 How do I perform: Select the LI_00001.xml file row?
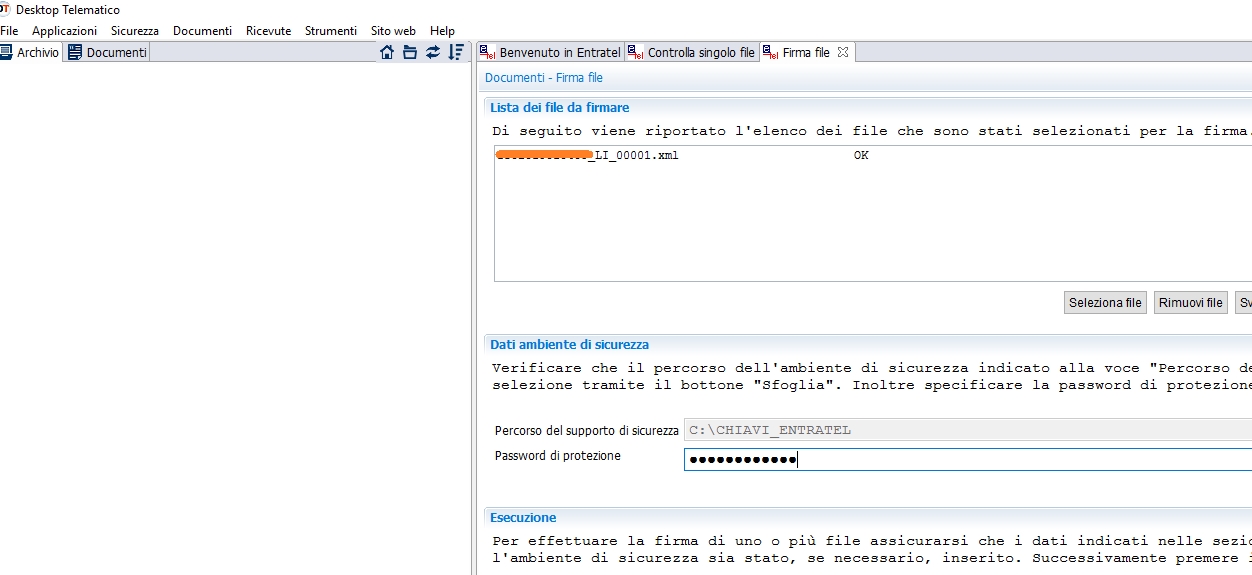click(x=872, y=156)
